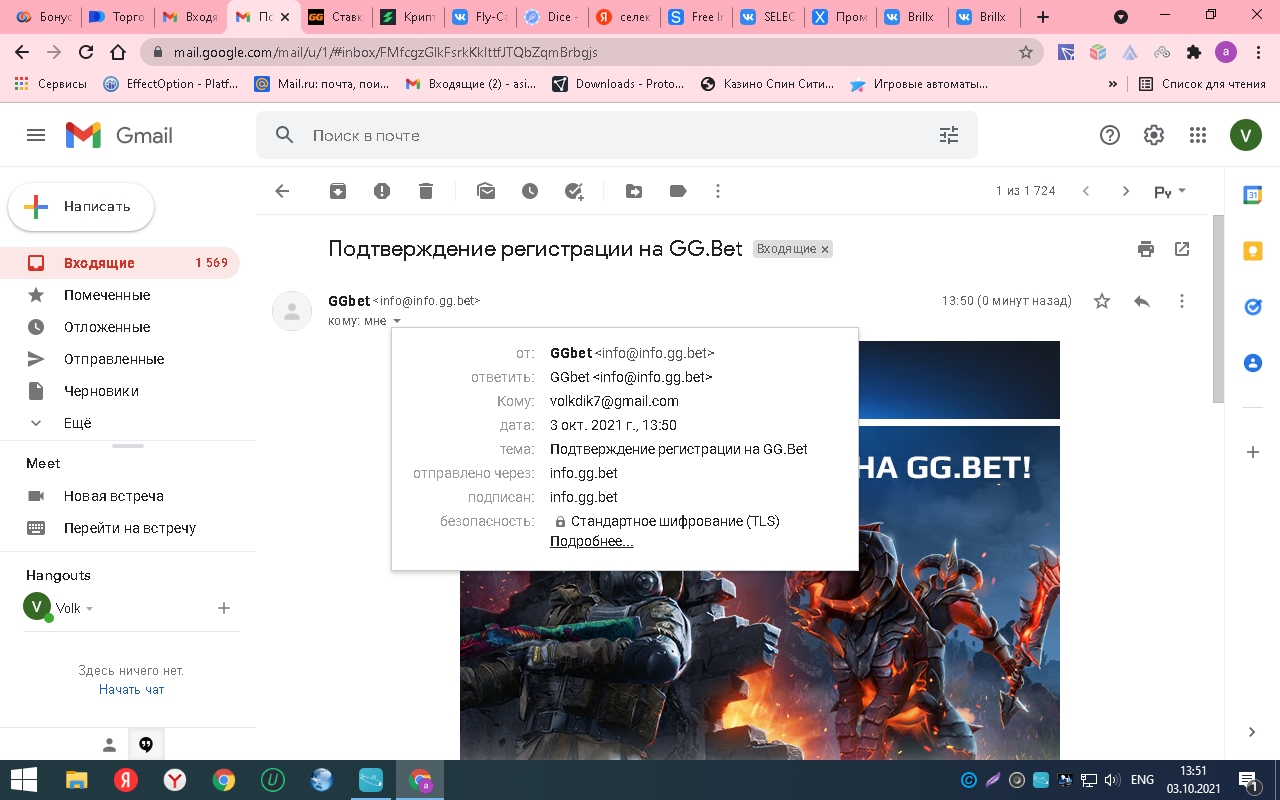Open Google Keep in the right side panel
This screenshot has width=1280, height=800.
click(1252, 252)
